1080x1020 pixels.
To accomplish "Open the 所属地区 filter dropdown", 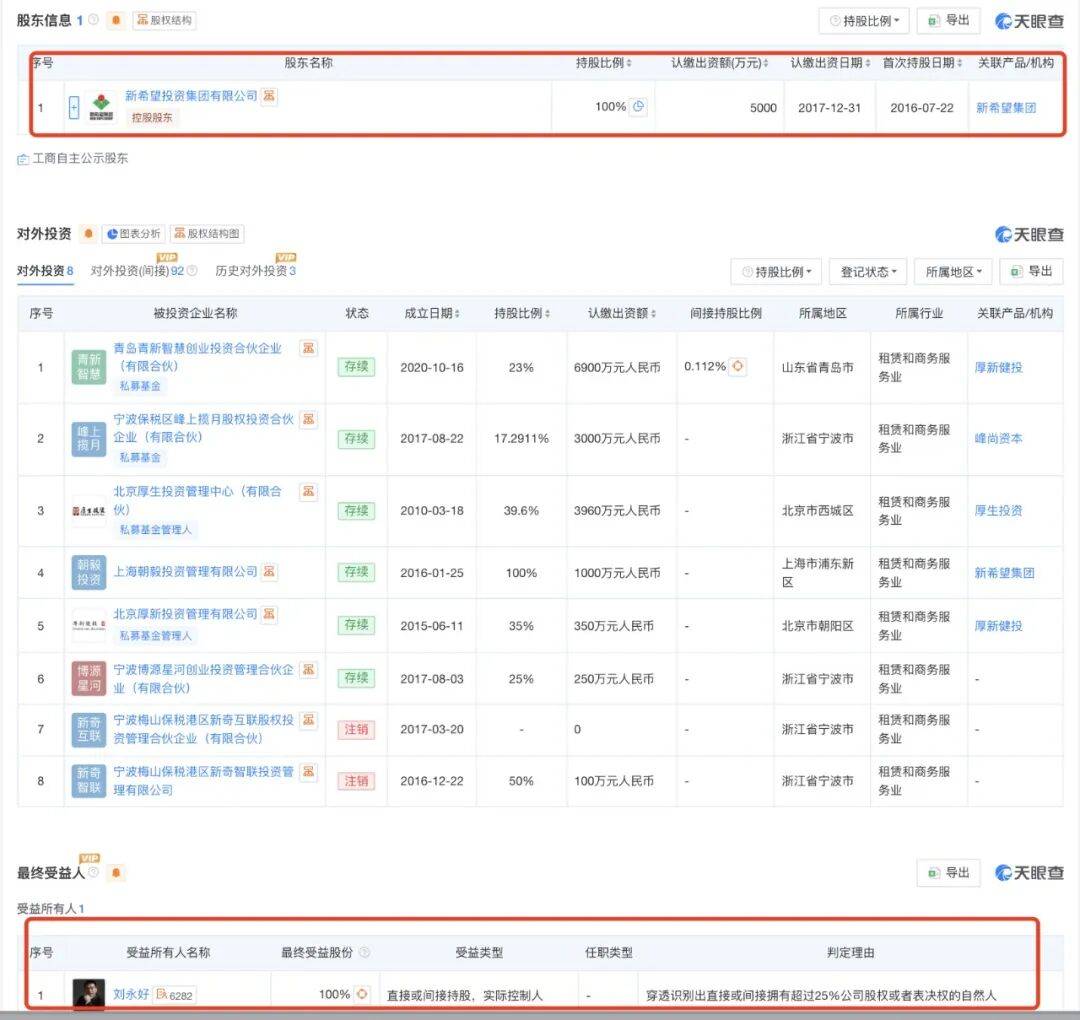I will pos(954,271).
